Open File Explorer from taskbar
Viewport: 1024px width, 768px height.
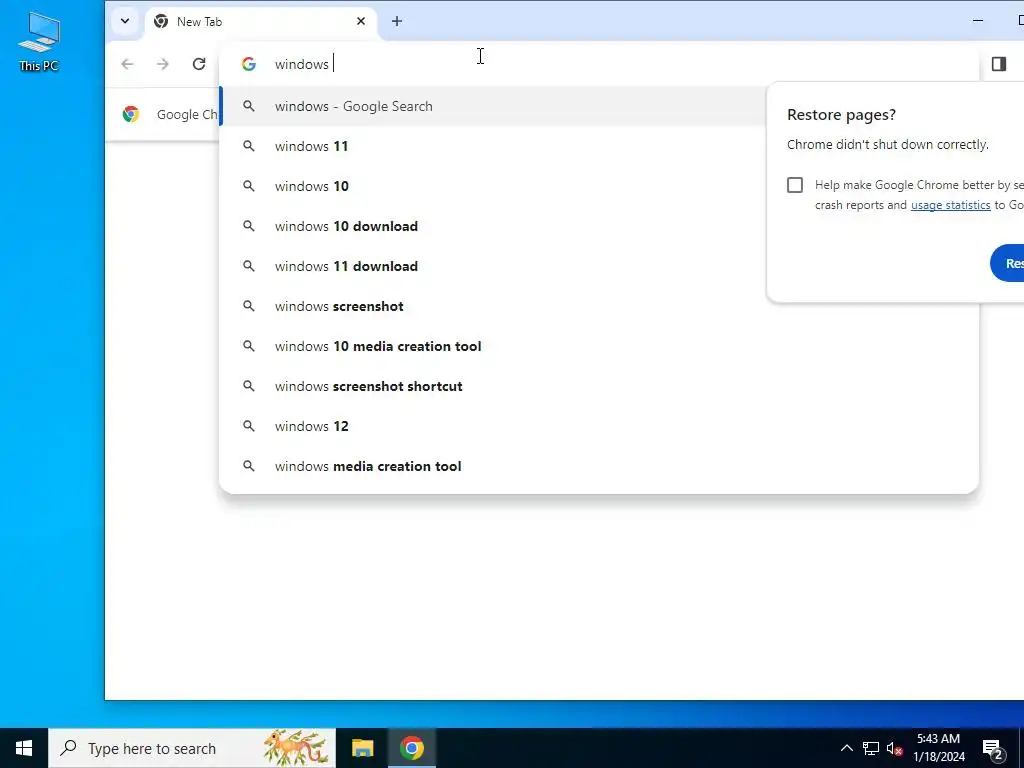pyautogui.click(x=362, y=748)
